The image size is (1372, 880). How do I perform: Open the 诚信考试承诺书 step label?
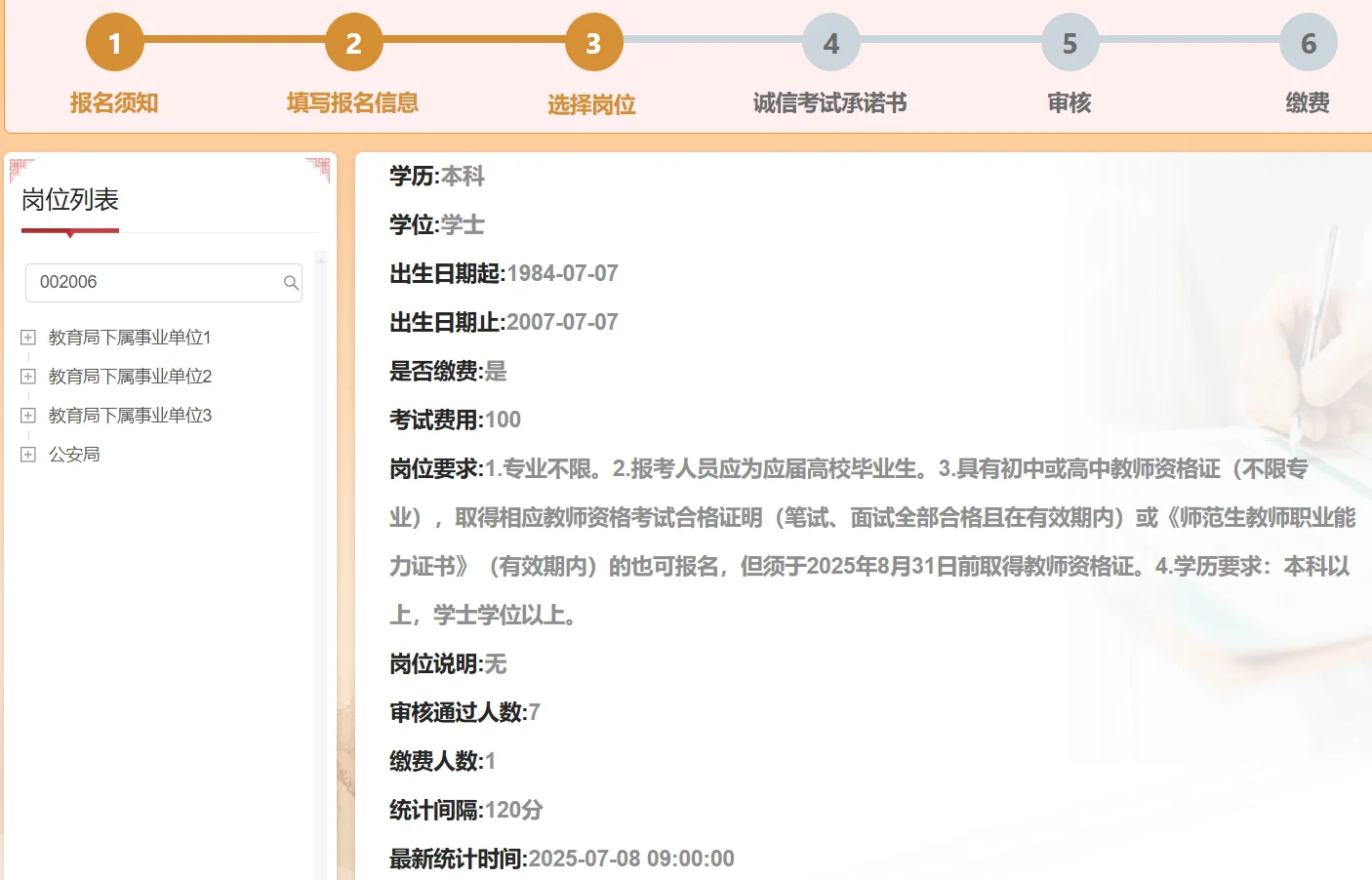(x=830, y=102)
